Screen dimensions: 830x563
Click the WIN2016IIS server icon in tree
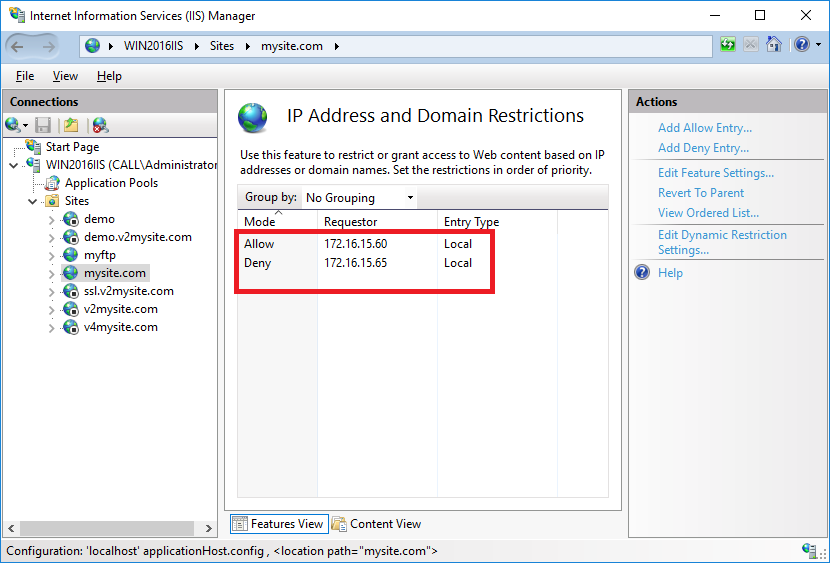pyautogui.click(x=33, y=165)
